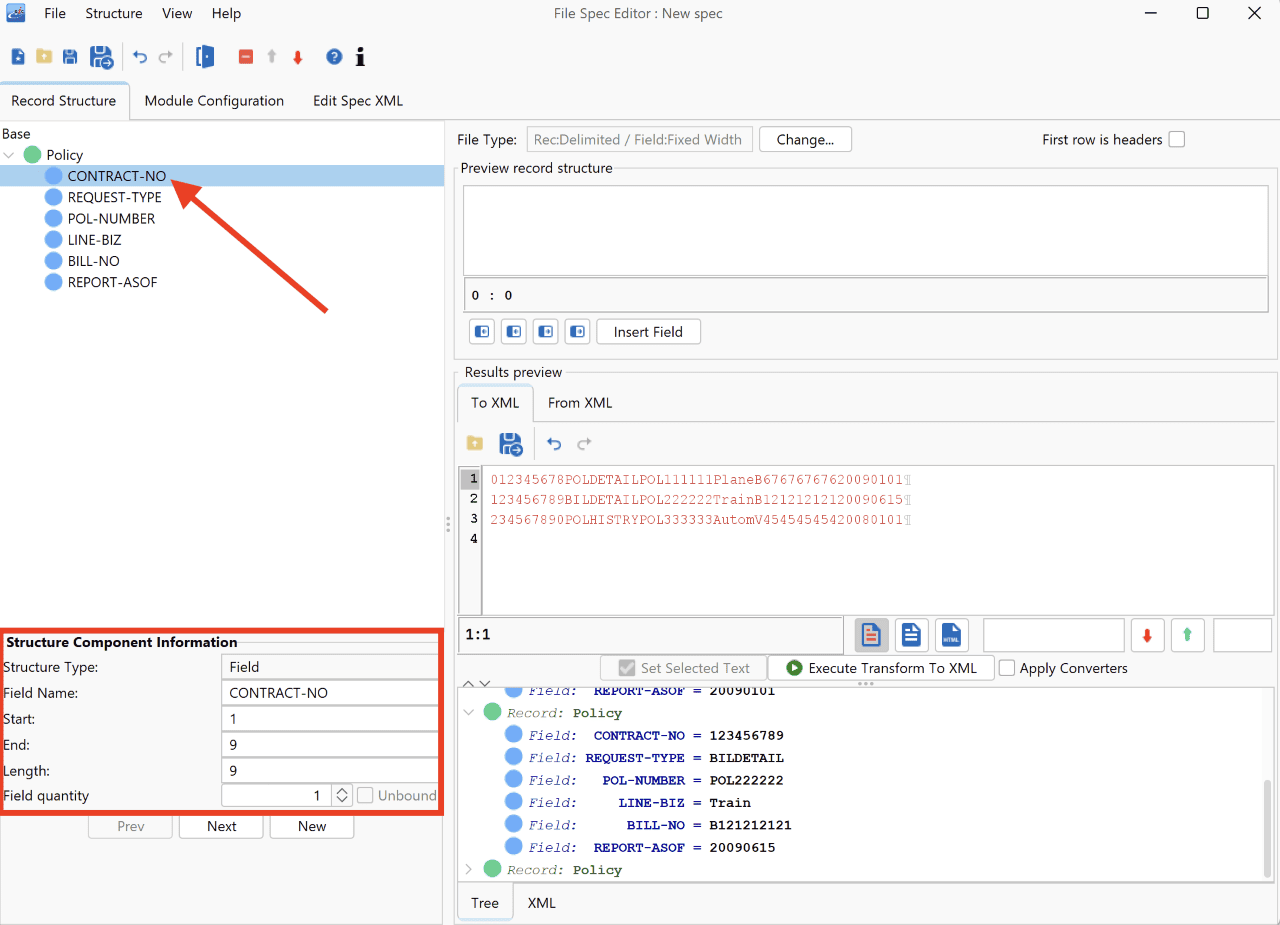Collapse the Policy node in Record Structure tree
1280x925 pixels.
tap(10, 155)
